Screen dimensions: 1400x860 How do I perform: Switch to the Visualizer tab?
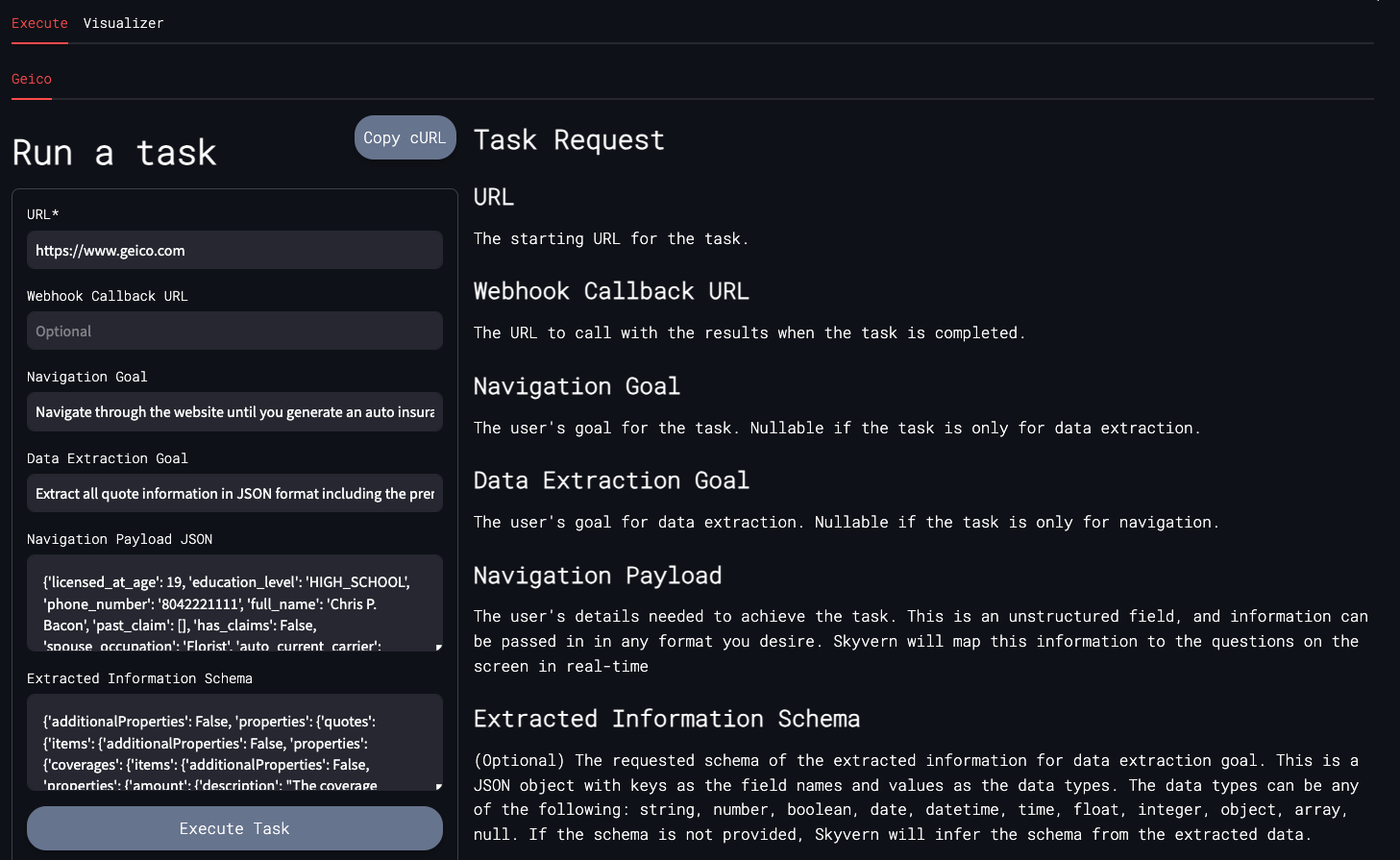pyautogui.click(x=123, y=23)
